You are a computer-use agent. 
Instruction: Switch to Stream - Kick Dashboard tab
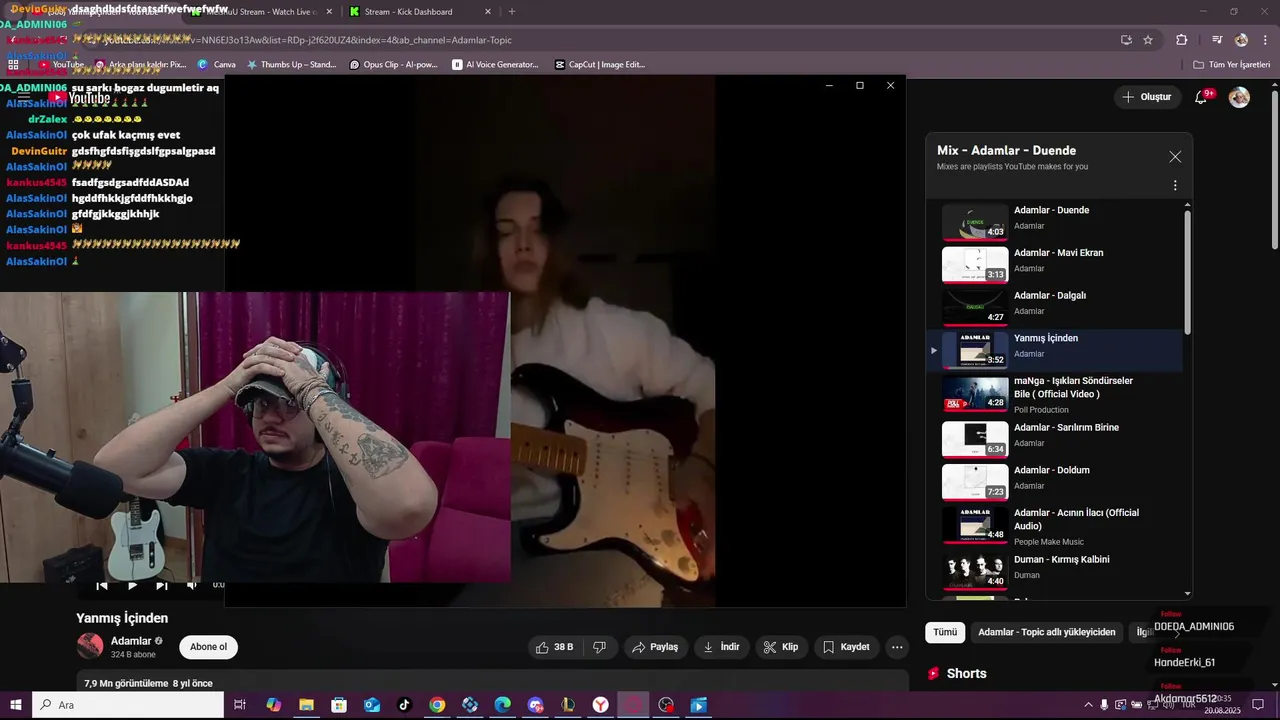point(419,12)
